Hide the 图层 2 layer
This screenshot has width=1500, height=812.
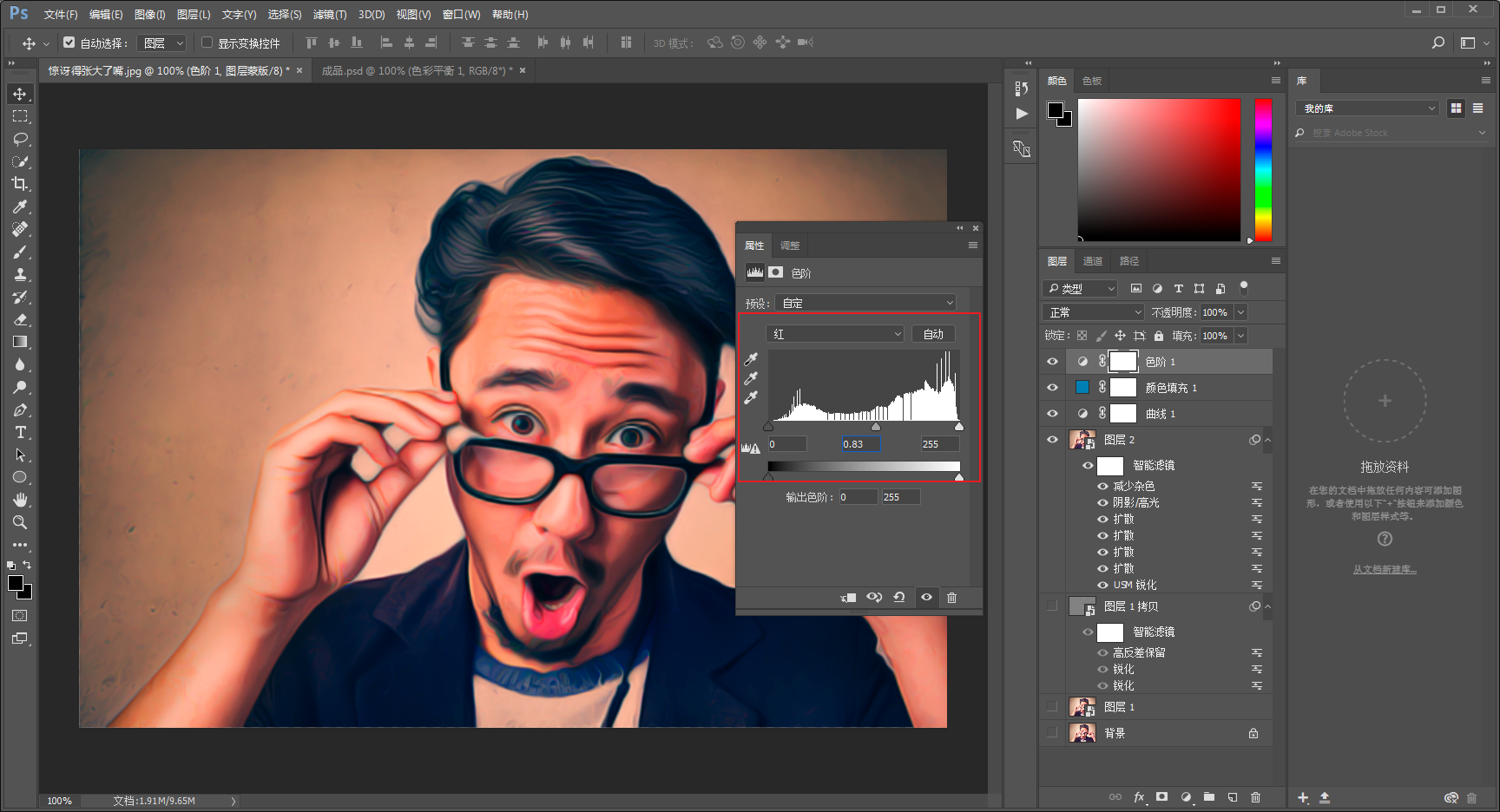[x=1052, y=440]
